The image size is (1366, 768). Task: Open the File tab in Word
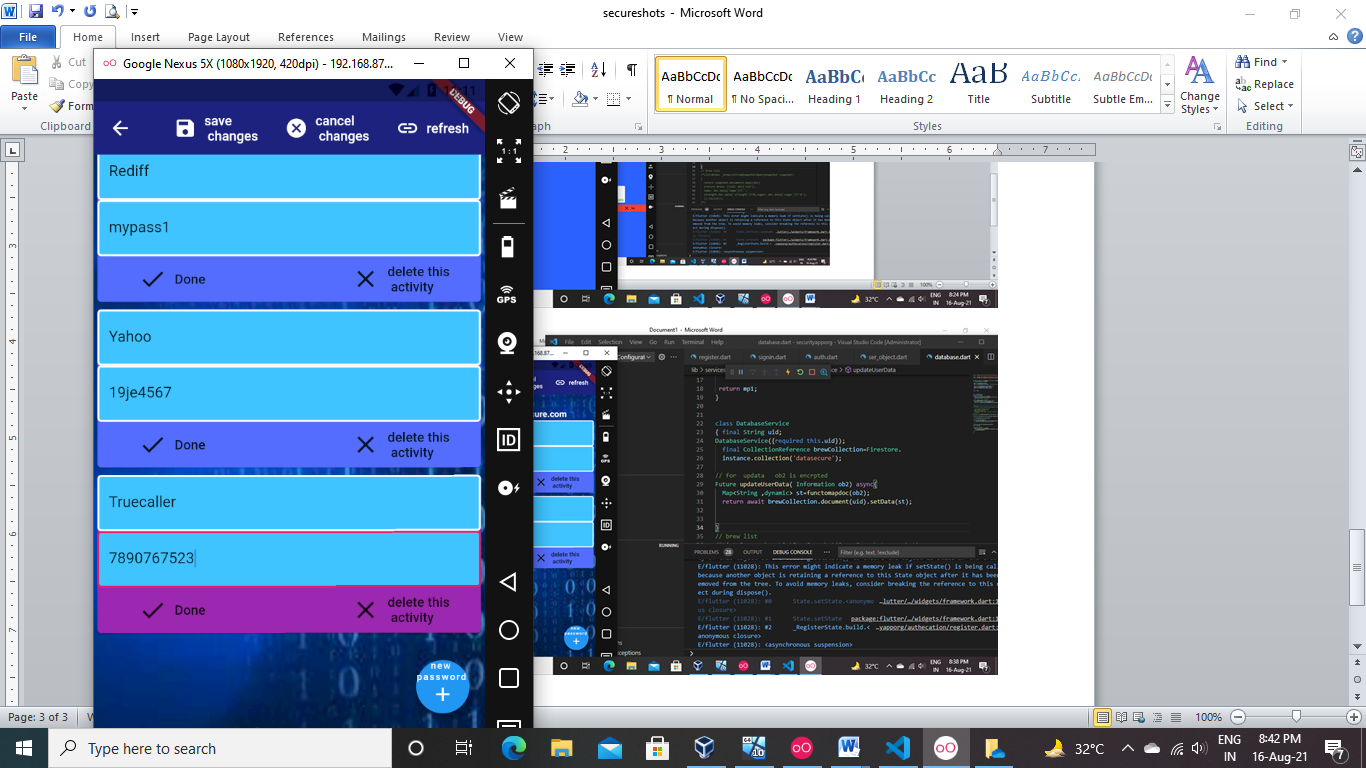28,37
